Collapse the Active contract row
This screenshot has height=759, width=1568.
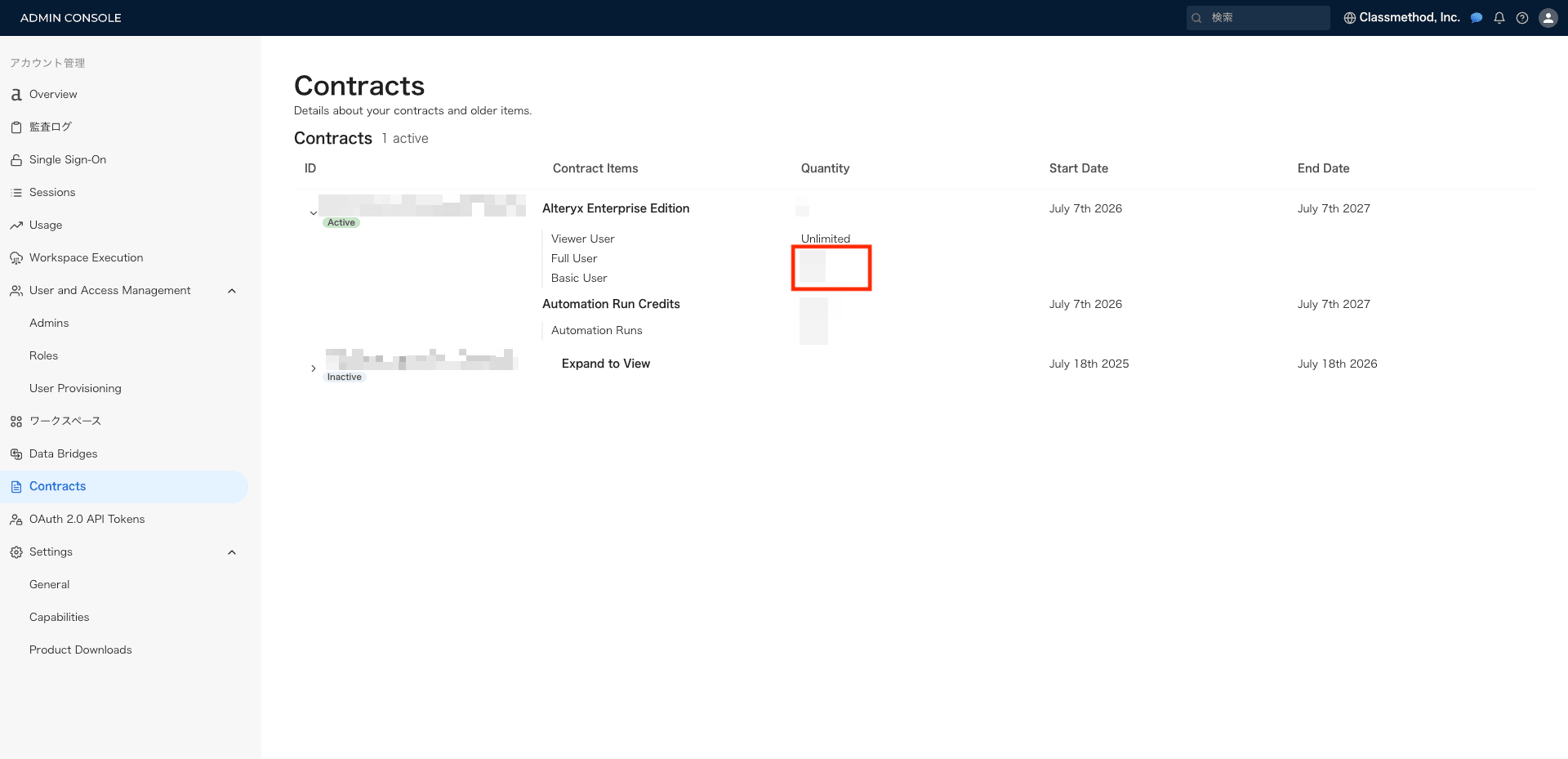point(314,213)
